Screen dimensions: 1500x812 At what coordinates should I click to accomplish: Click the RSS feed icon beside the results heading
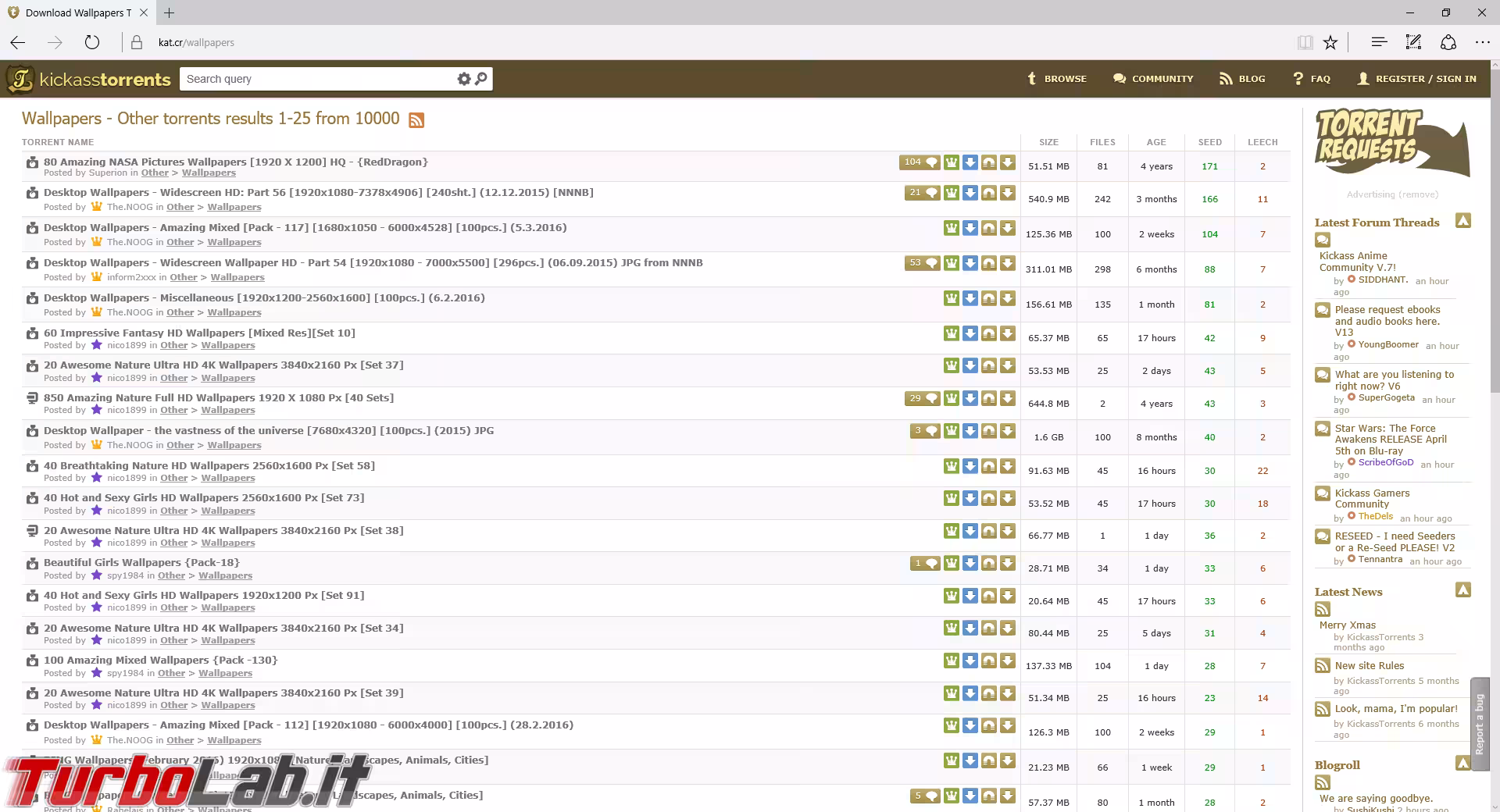click(x=416, y=119)
